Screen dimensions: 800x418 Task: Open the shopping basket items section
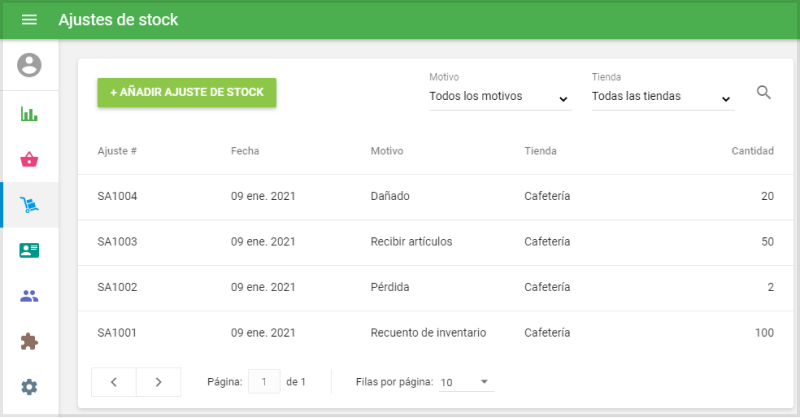click(29, 159)
